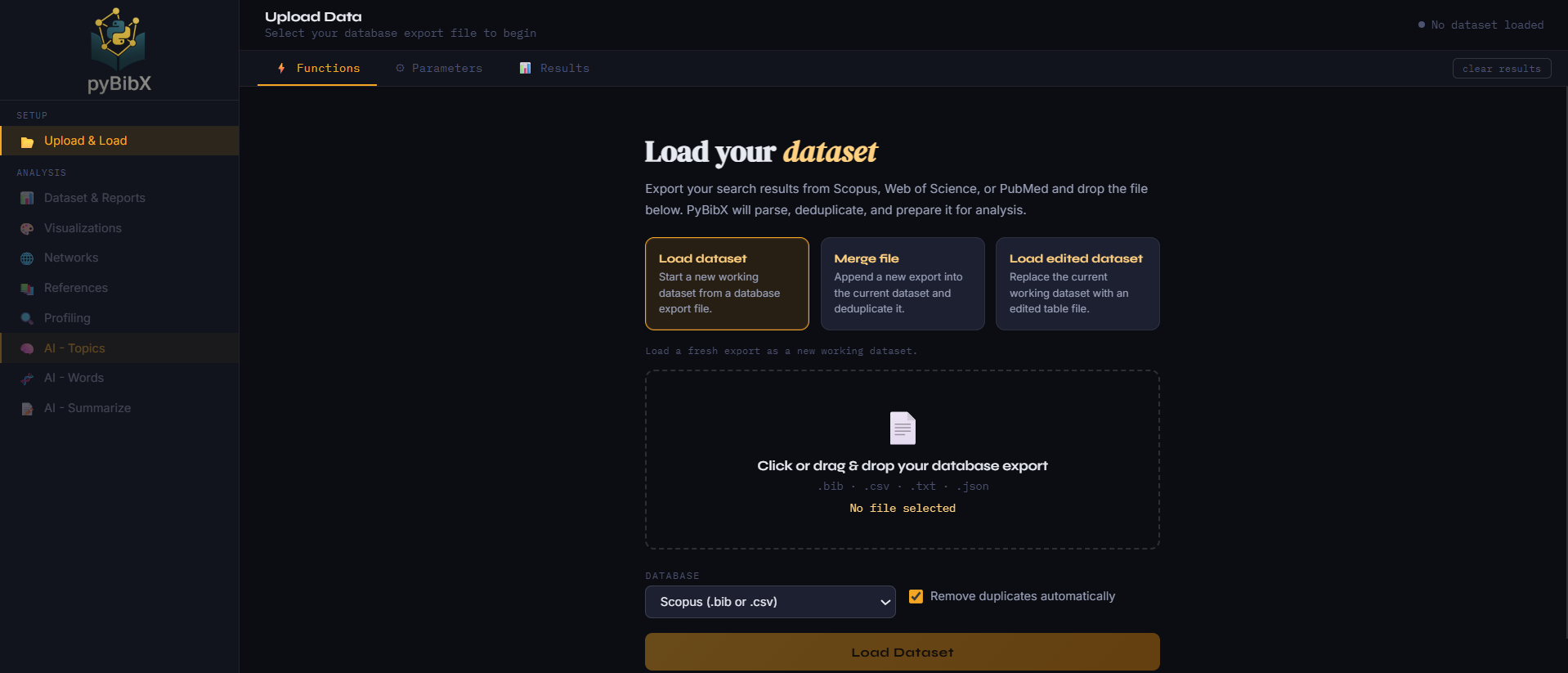
Task: Click the References books icon
Action: coord(27,289)
